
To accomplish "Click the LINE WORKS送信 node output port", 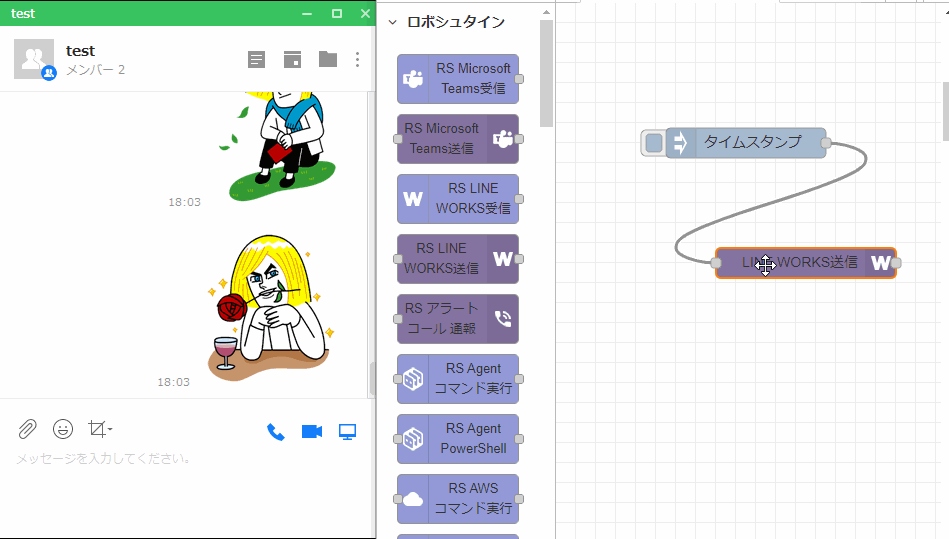I will (896, 263).
